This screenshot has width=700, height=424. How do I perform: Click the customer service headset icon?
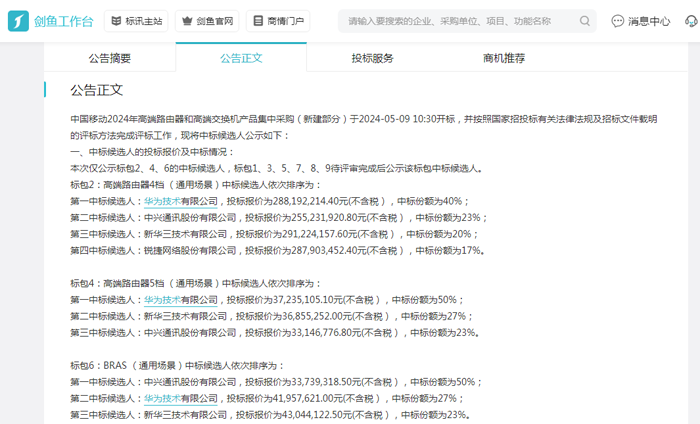point(691,21)
